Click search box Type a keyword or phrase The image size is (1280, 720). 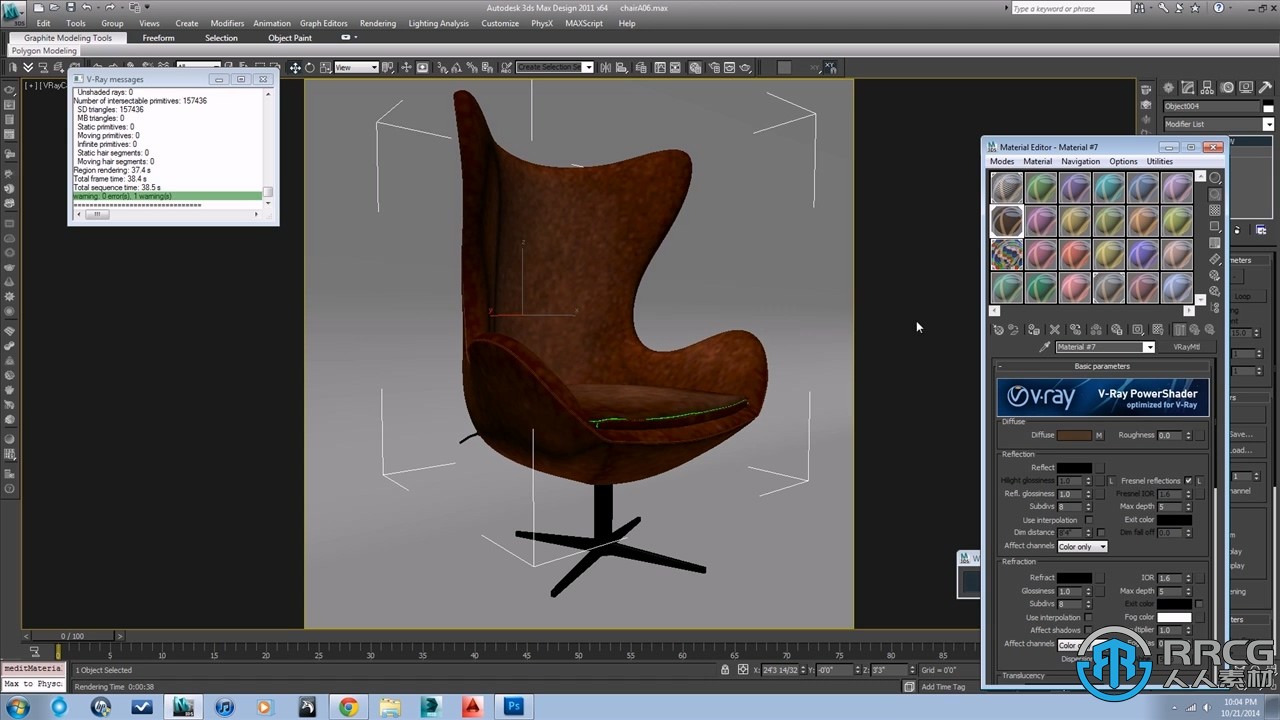(1070, 8)
